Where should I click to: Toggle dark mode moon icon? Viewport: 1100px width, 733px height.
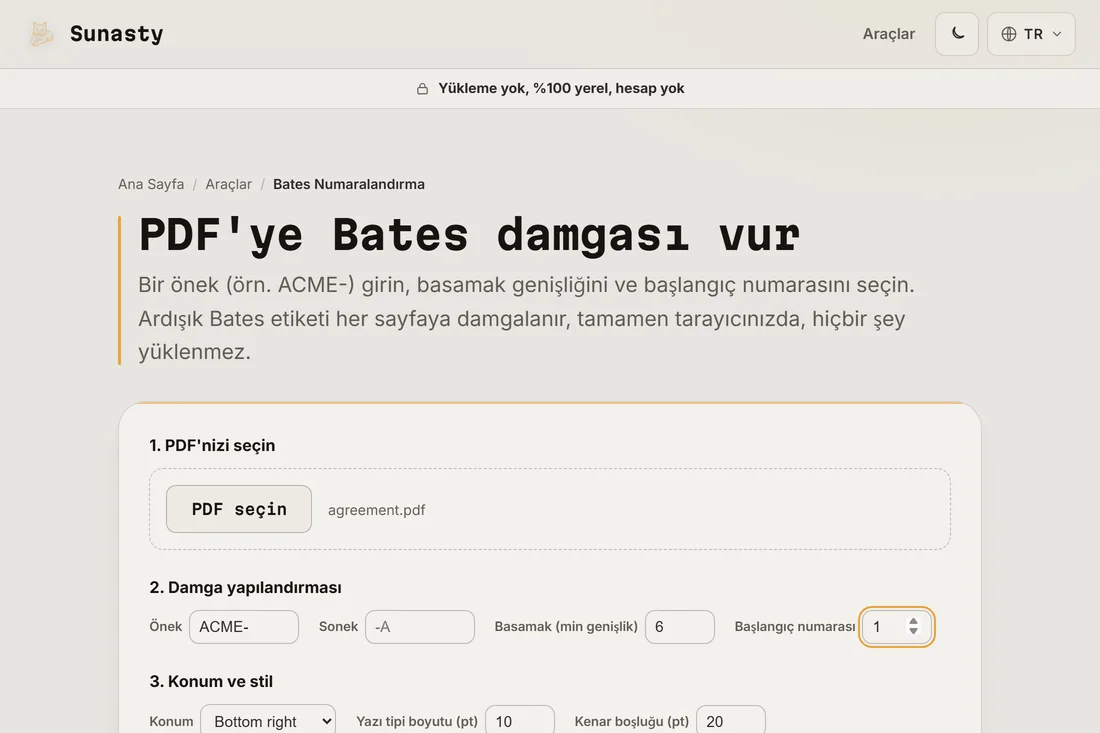(x=957, y=34)
